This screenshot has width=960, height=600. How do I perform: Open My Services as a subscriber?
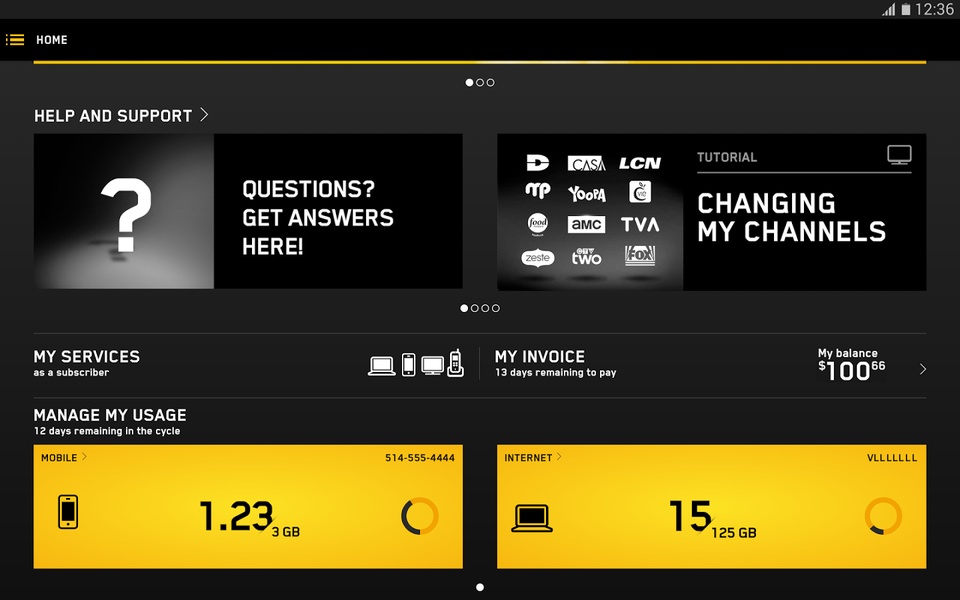pyautogui.click(x=250, y=364)
